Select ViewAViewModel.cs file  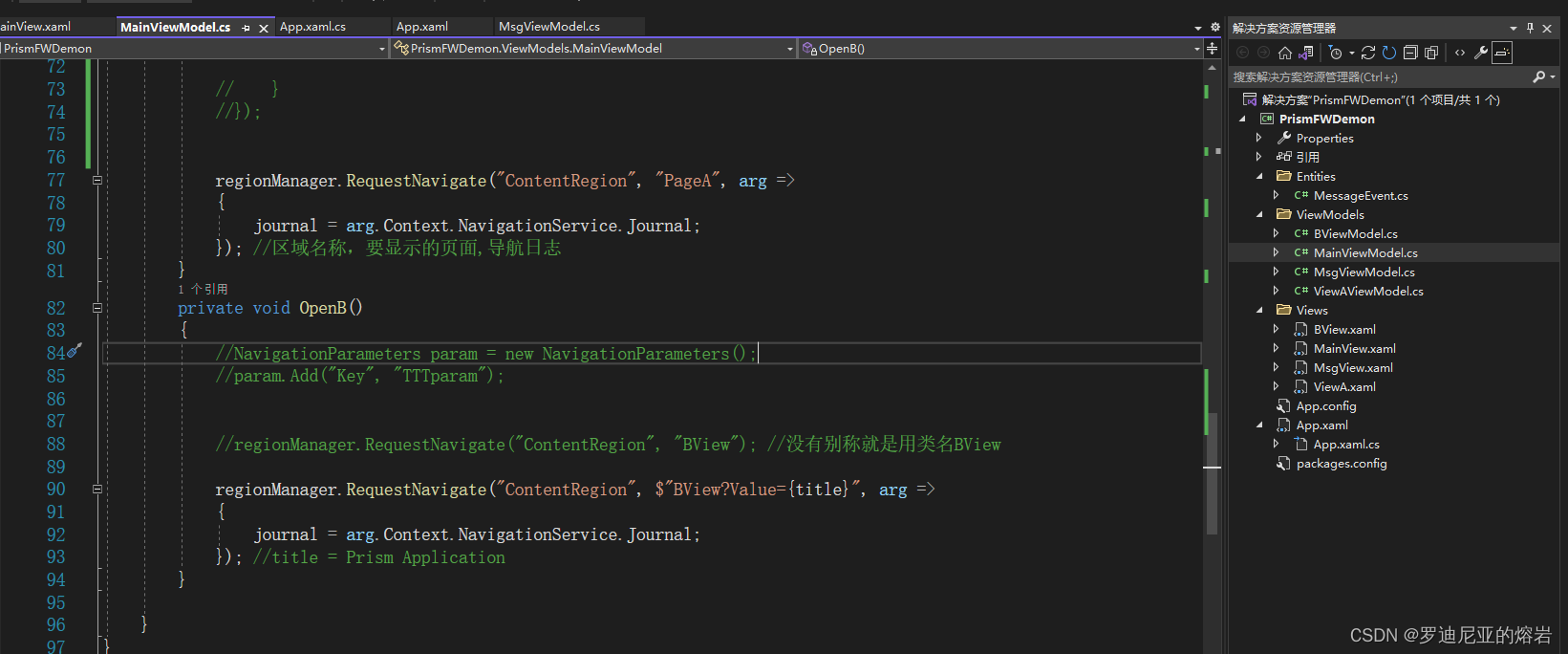tap(1368, 291)
